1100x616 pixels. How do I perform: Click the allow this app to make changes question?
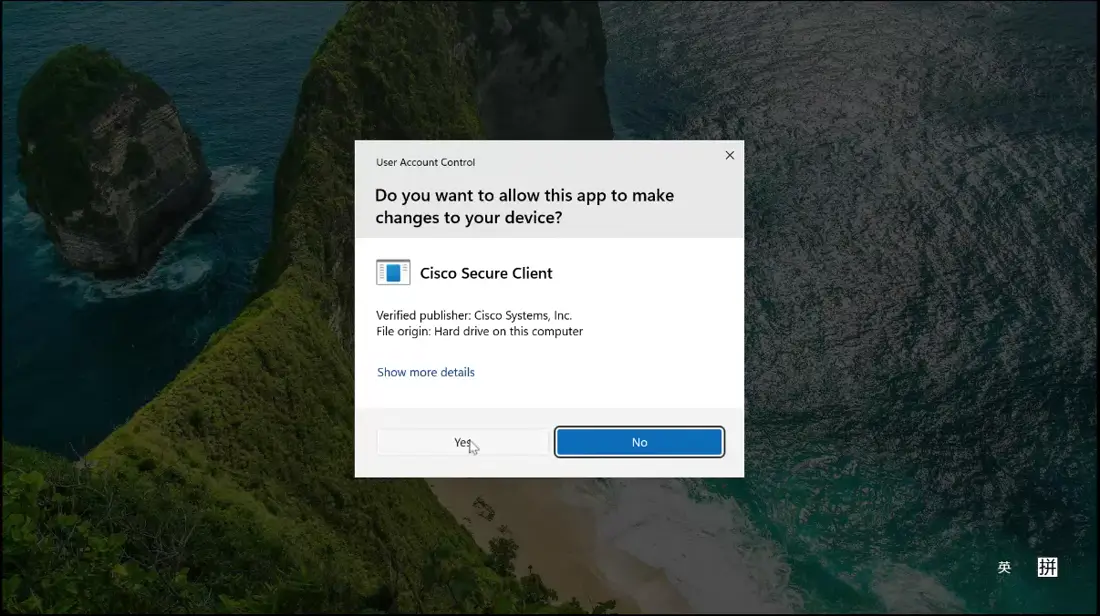pyautogui.click(x=524, y=206)
